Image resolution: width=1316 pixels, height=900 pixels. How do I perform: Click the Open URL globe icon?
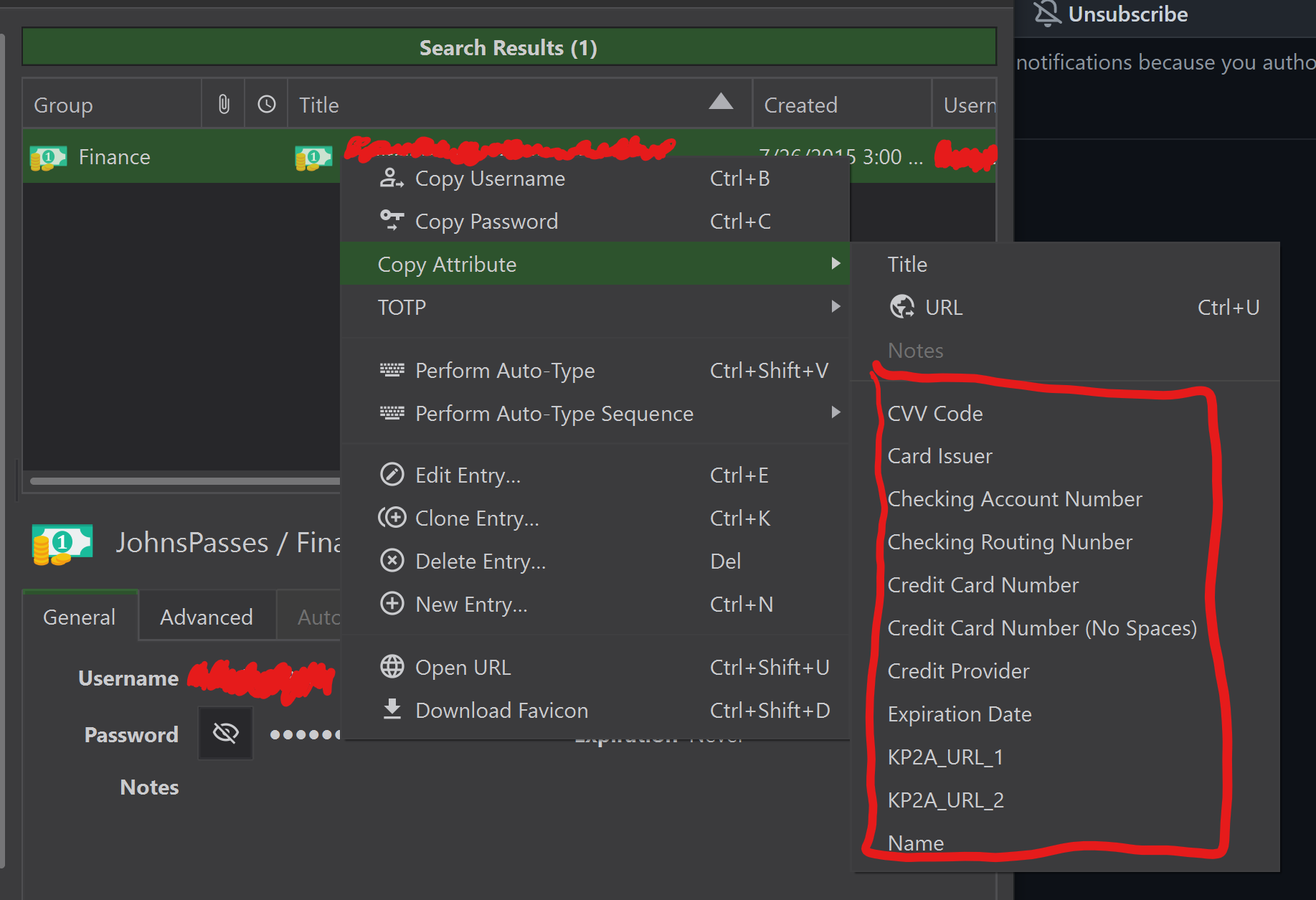pos(392,666)
